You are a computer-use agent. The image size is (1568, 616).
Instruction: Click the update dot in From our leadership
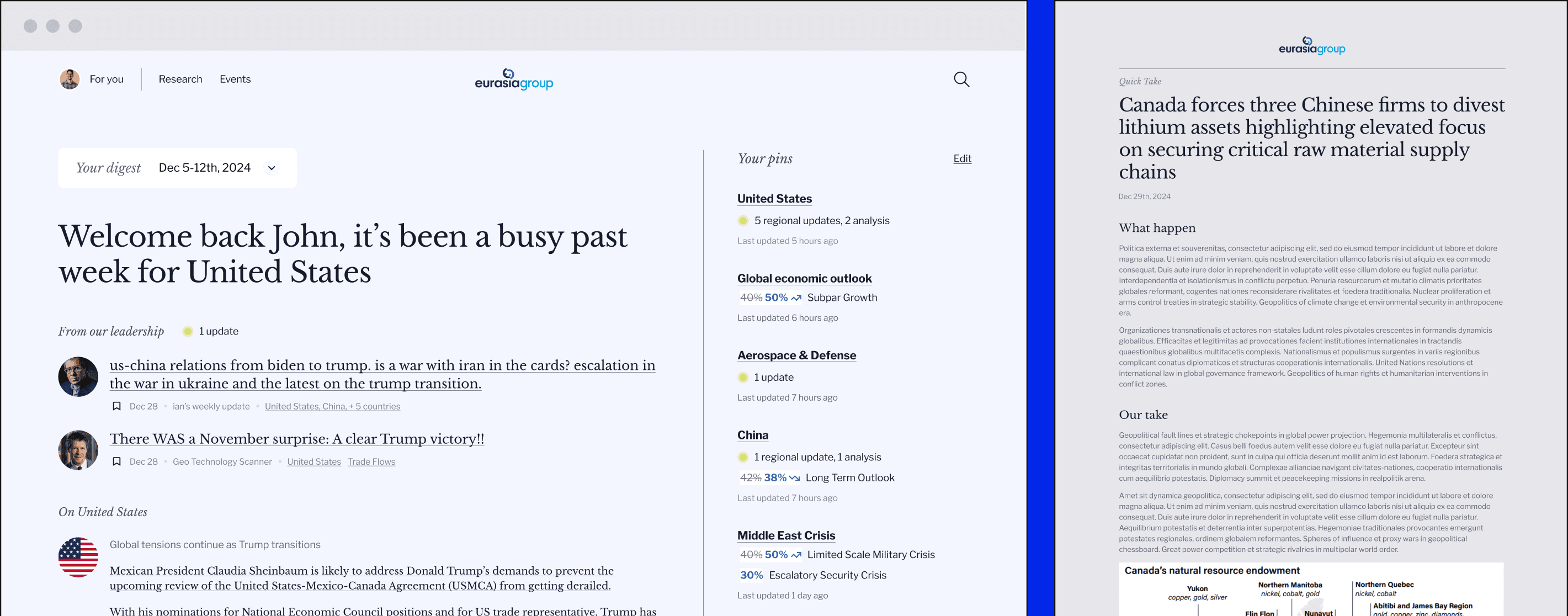tap(188, 331)
